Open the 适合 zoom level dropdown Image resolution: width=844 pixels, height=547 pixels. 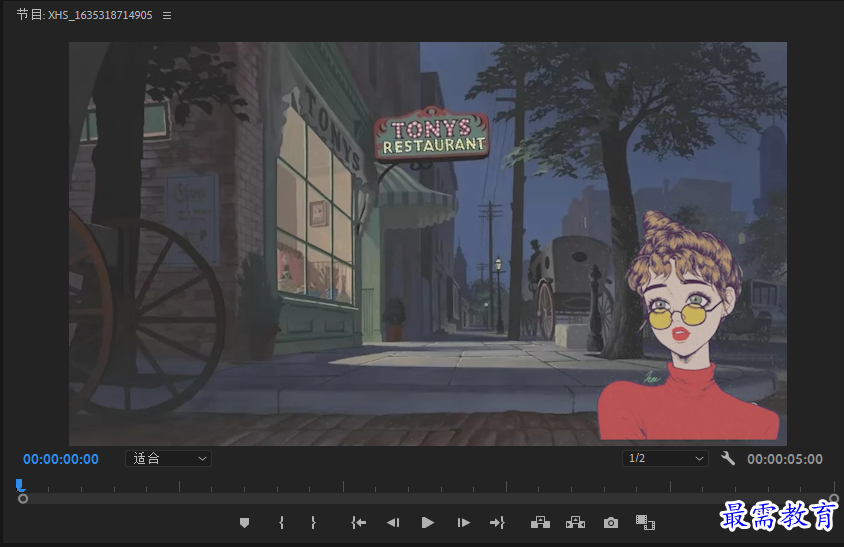[168, 459]
